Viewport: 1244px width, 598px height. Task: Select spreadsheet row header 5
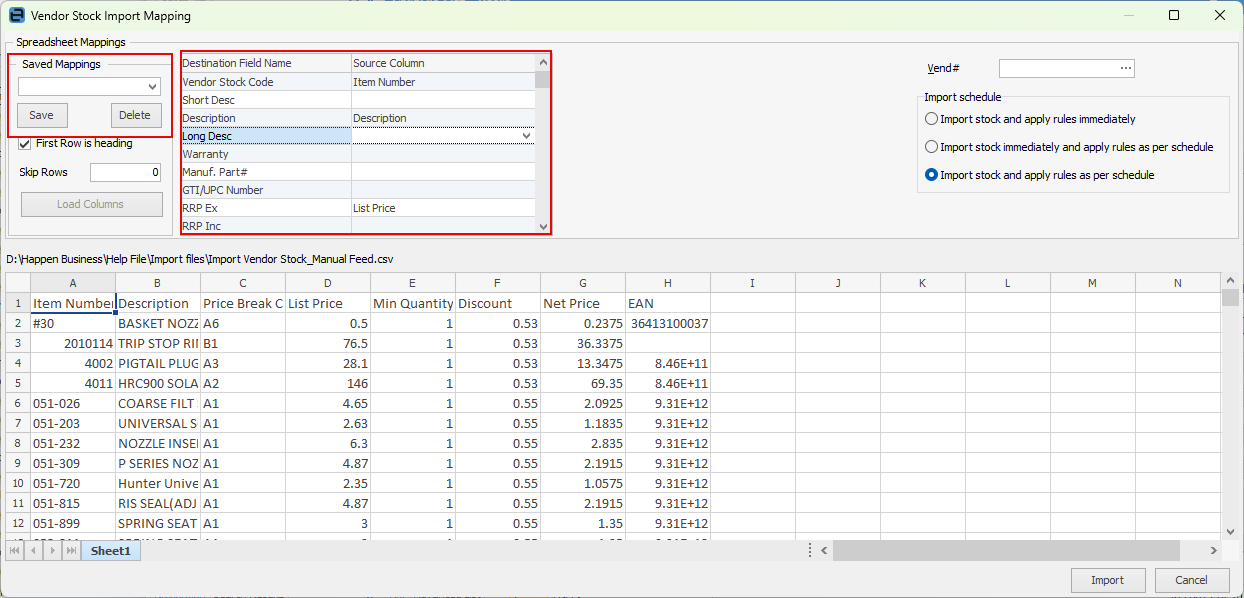[17, 383]
